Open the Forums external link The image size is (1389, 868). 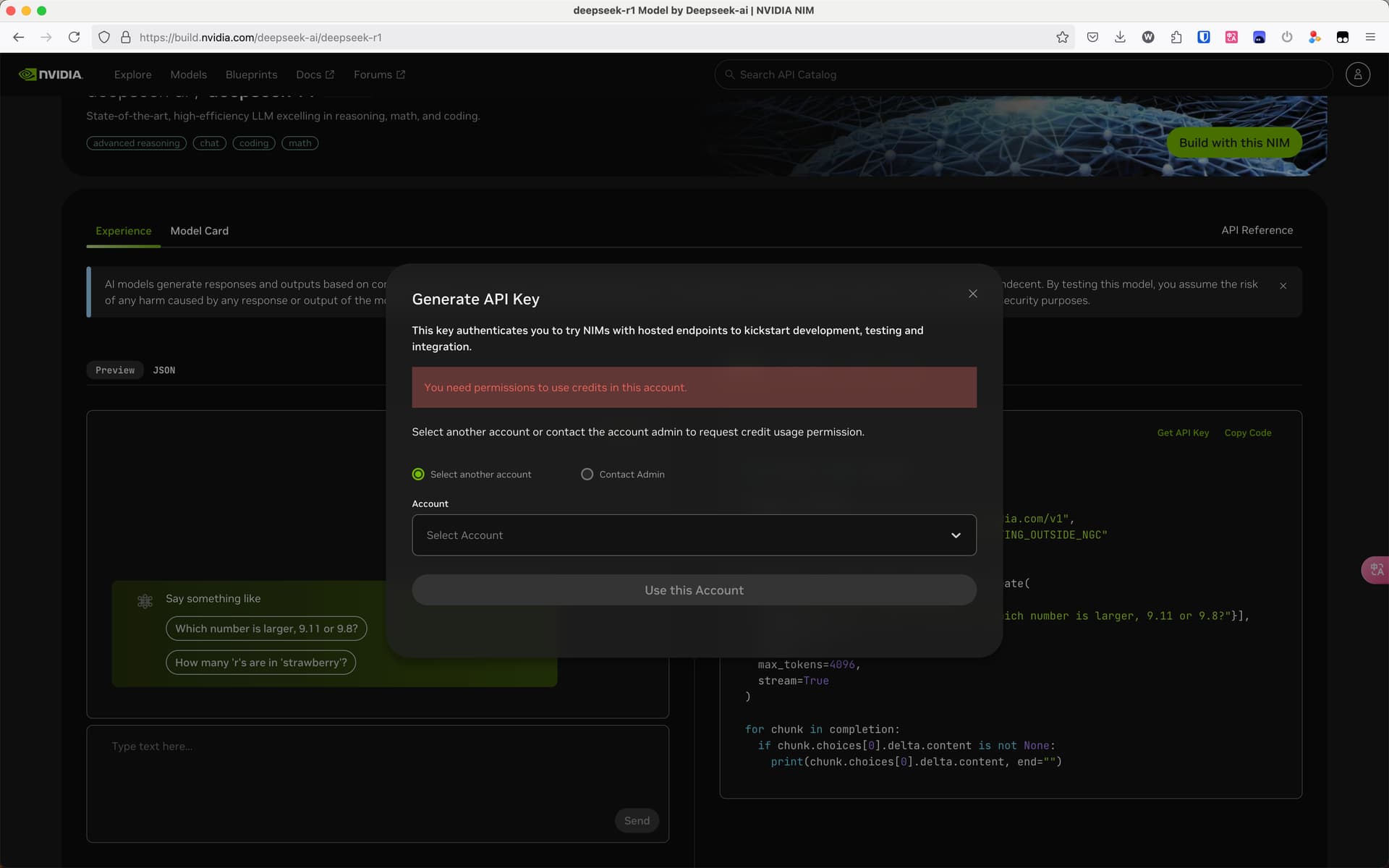click(x=379, y=75)
